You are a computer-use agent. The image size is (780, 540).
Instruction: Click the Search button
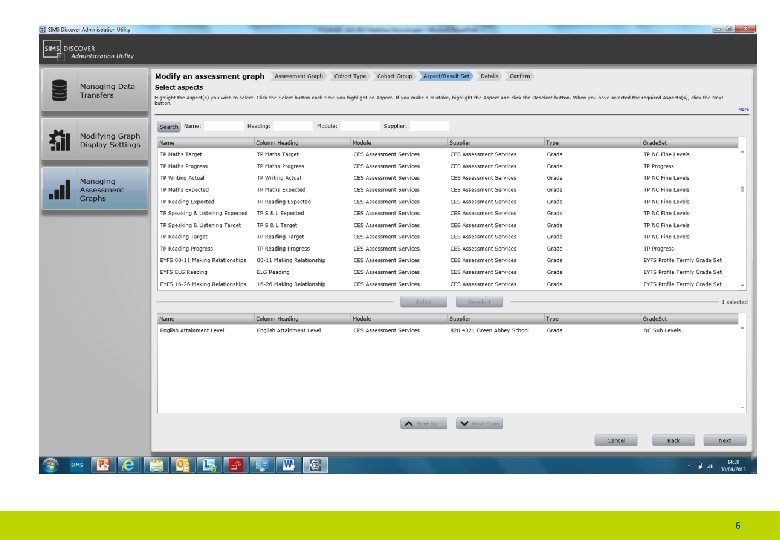(x=169, y=127)
